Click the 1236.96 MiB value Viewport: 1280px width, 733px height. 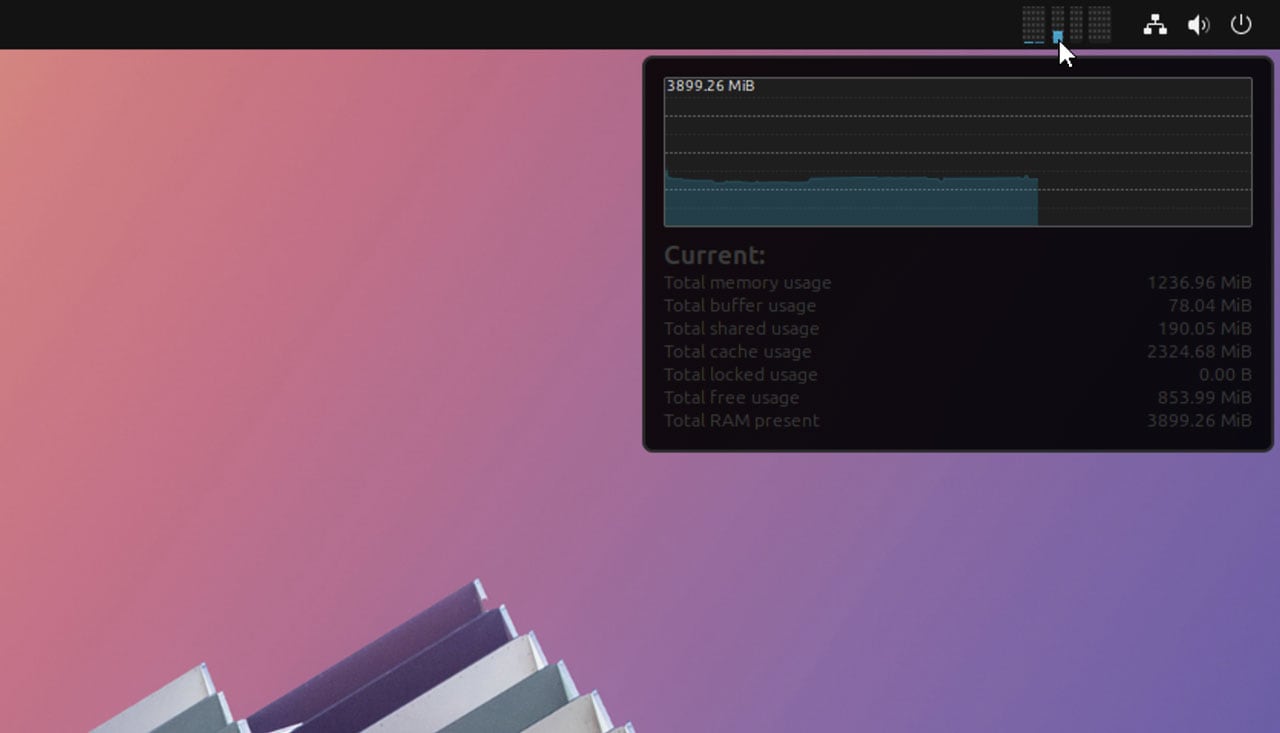pos(1199,283)
